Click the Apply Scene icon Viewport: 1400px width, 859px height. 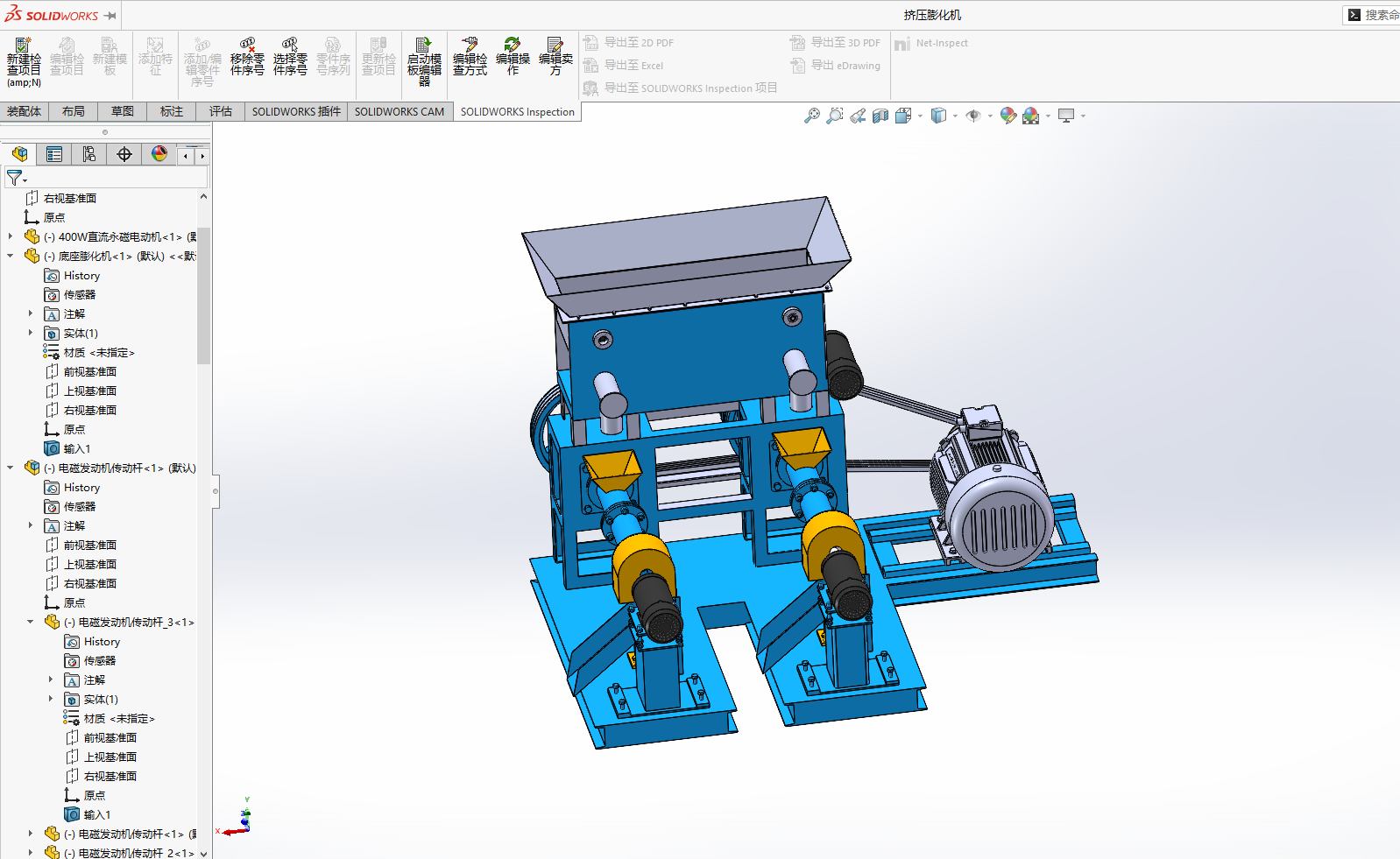point(1031,116)
